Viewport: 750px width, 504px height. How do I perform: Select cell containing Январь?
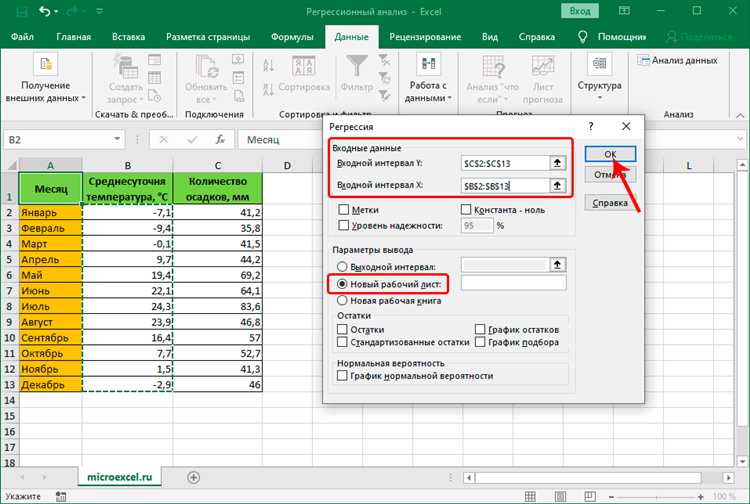50,212
